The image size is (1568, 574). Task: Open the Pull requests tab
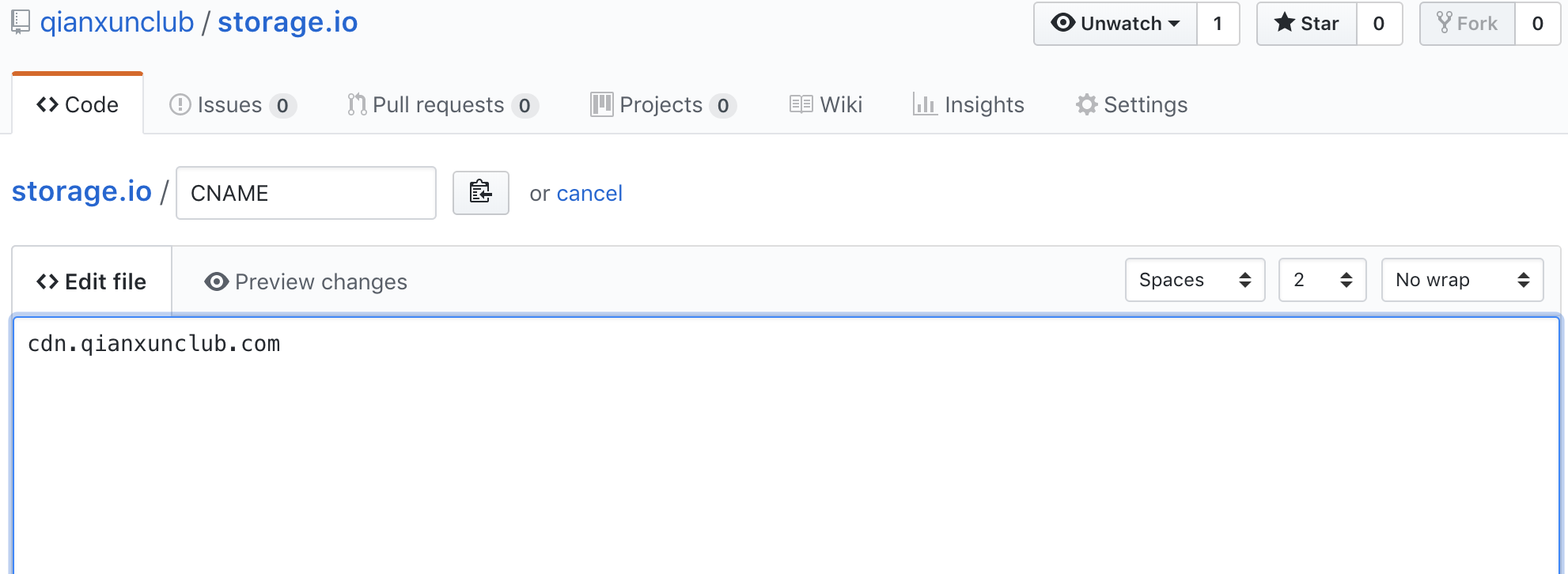(x=443, y=104)
